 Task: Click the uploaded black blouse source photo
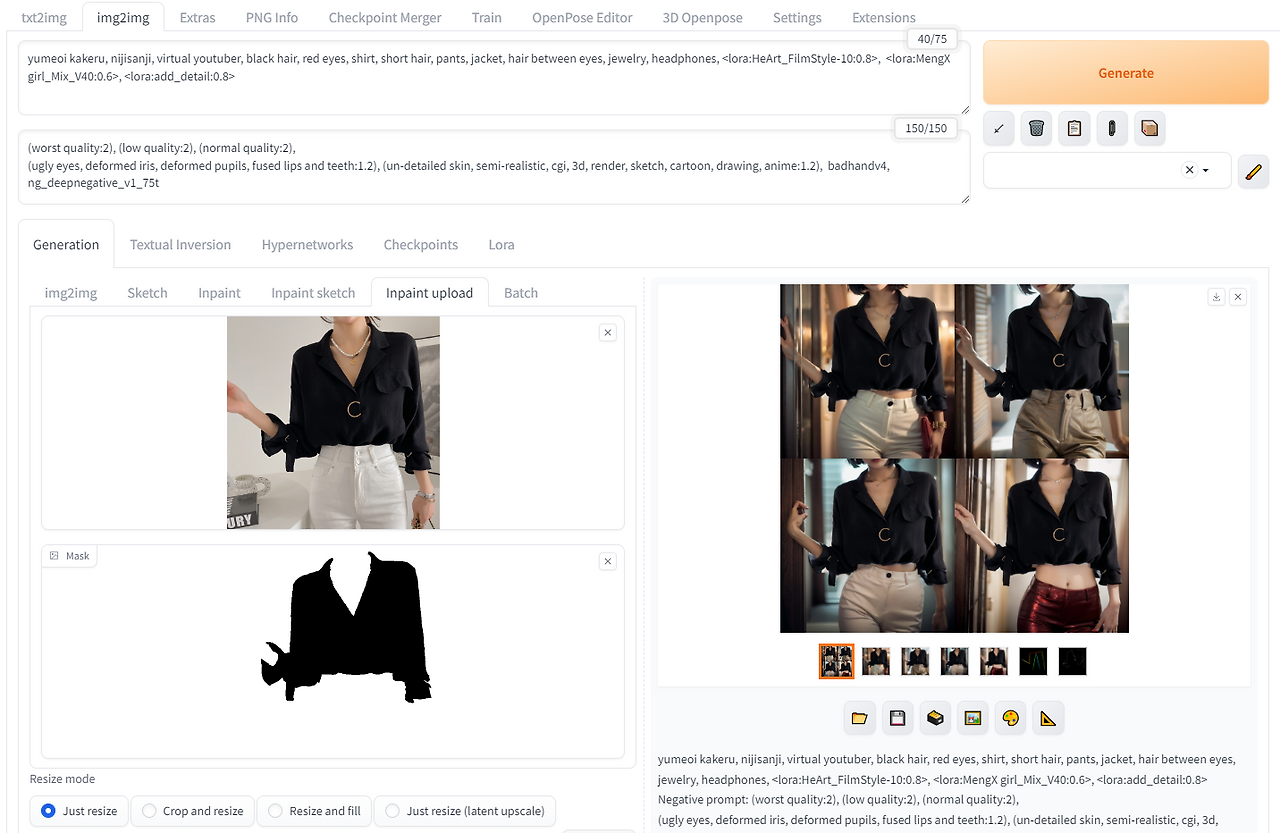(x=333, y=422)
